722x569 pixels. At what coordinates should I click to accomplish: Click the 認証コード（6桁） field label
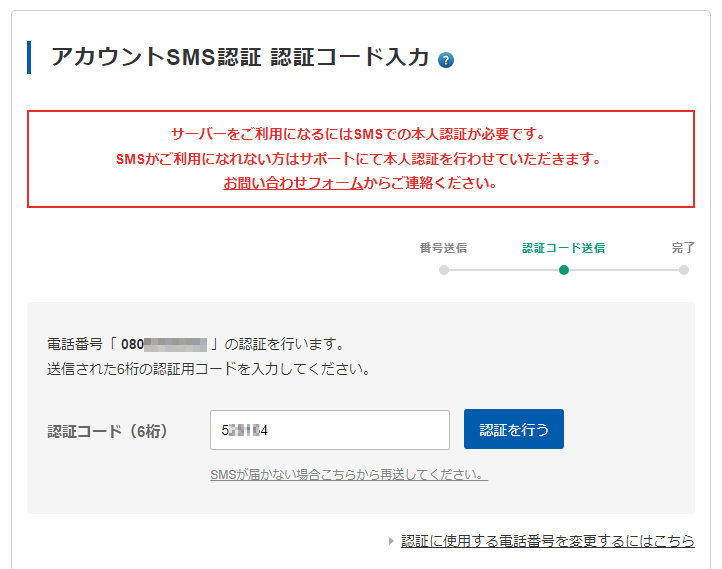tap(107, 431)
